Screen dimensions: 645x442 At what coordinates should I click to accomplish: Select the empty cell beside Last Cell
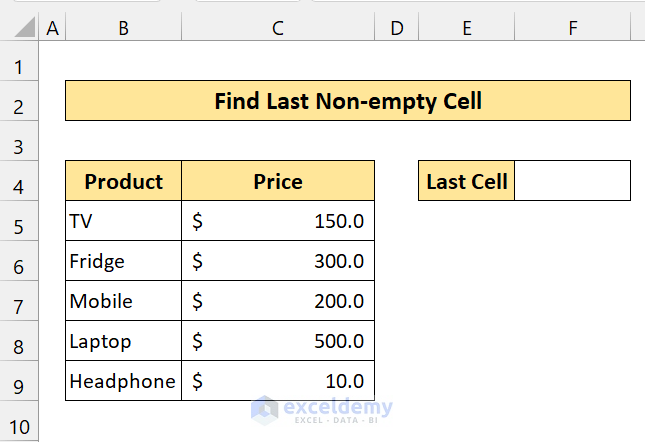click(572, 181)
